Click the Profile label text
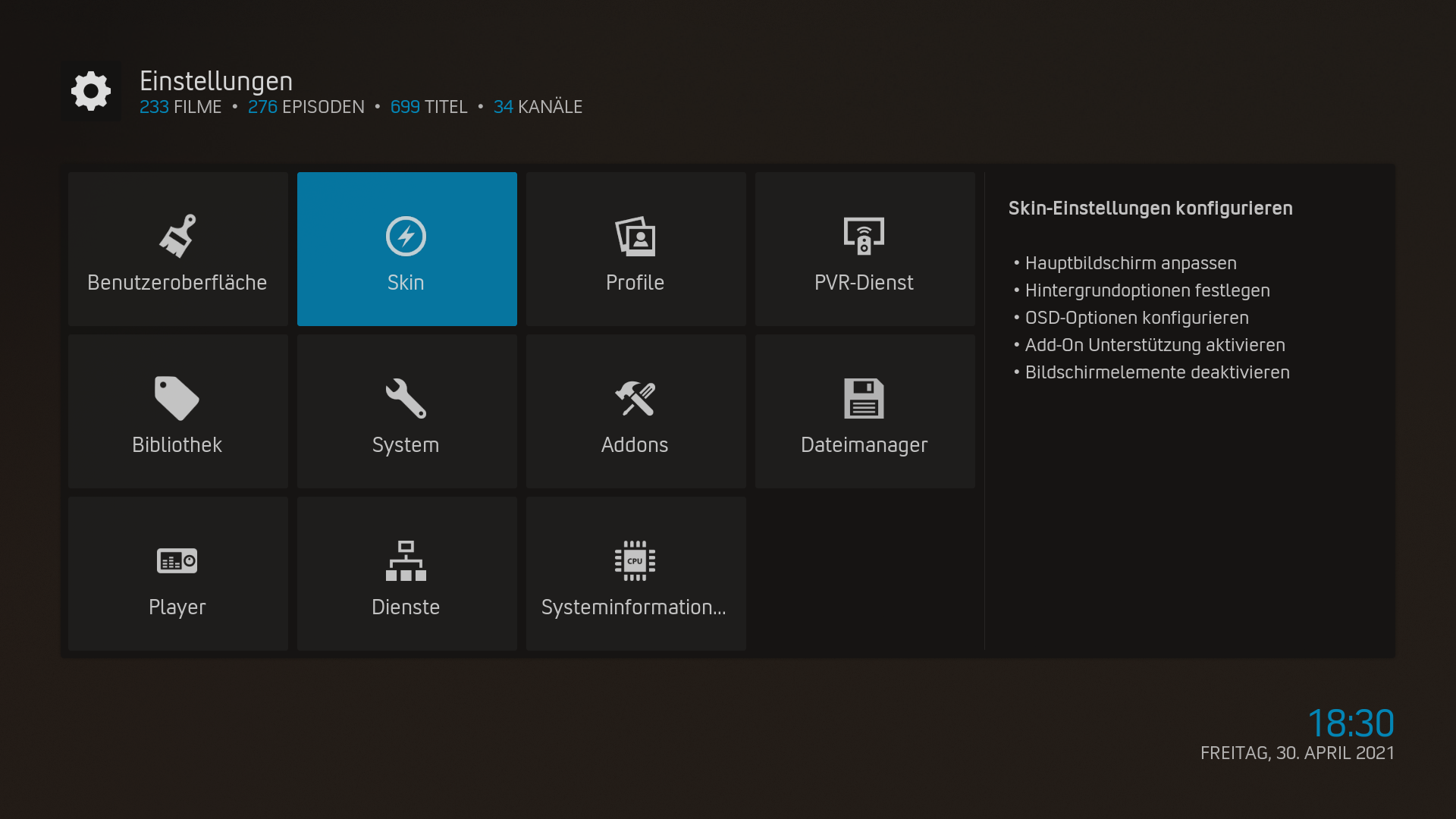Image resolution: width=1456 pixels, height=819 pixels. click(x=635, y=283)
